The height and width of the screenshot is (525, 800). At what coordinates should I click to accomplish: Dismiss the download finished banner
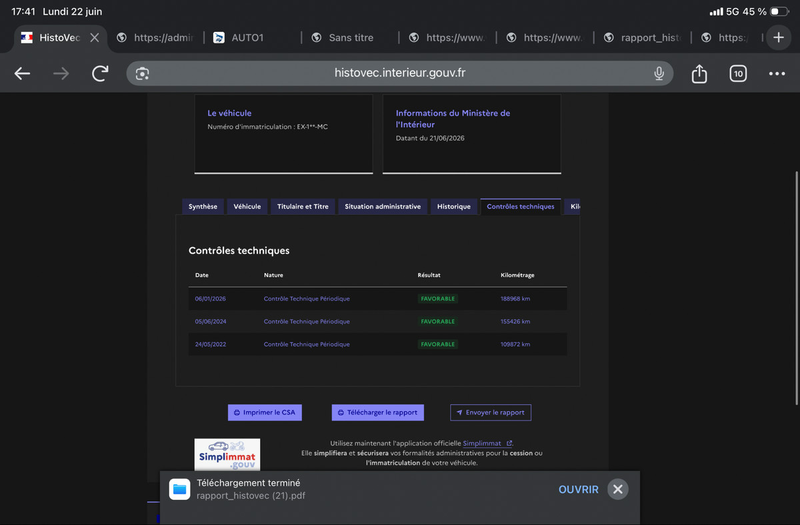[617, 489]
